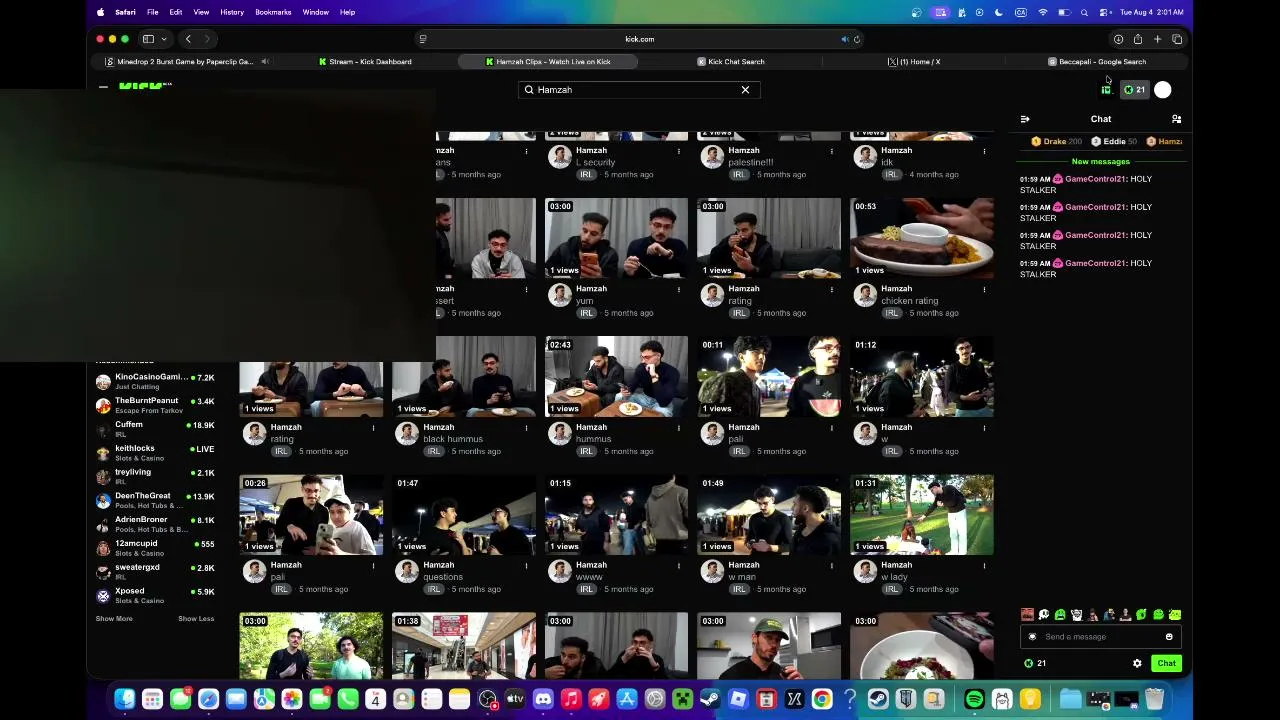Go back using Safari back arrow
The height and width of the screenshot is (720, 1280).
[188, 39]
